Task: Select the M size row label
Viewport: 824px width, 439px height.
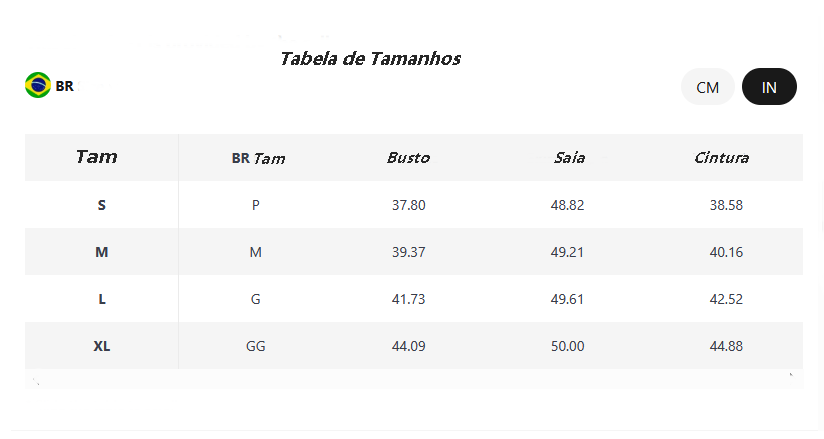Action: (101, 252)
